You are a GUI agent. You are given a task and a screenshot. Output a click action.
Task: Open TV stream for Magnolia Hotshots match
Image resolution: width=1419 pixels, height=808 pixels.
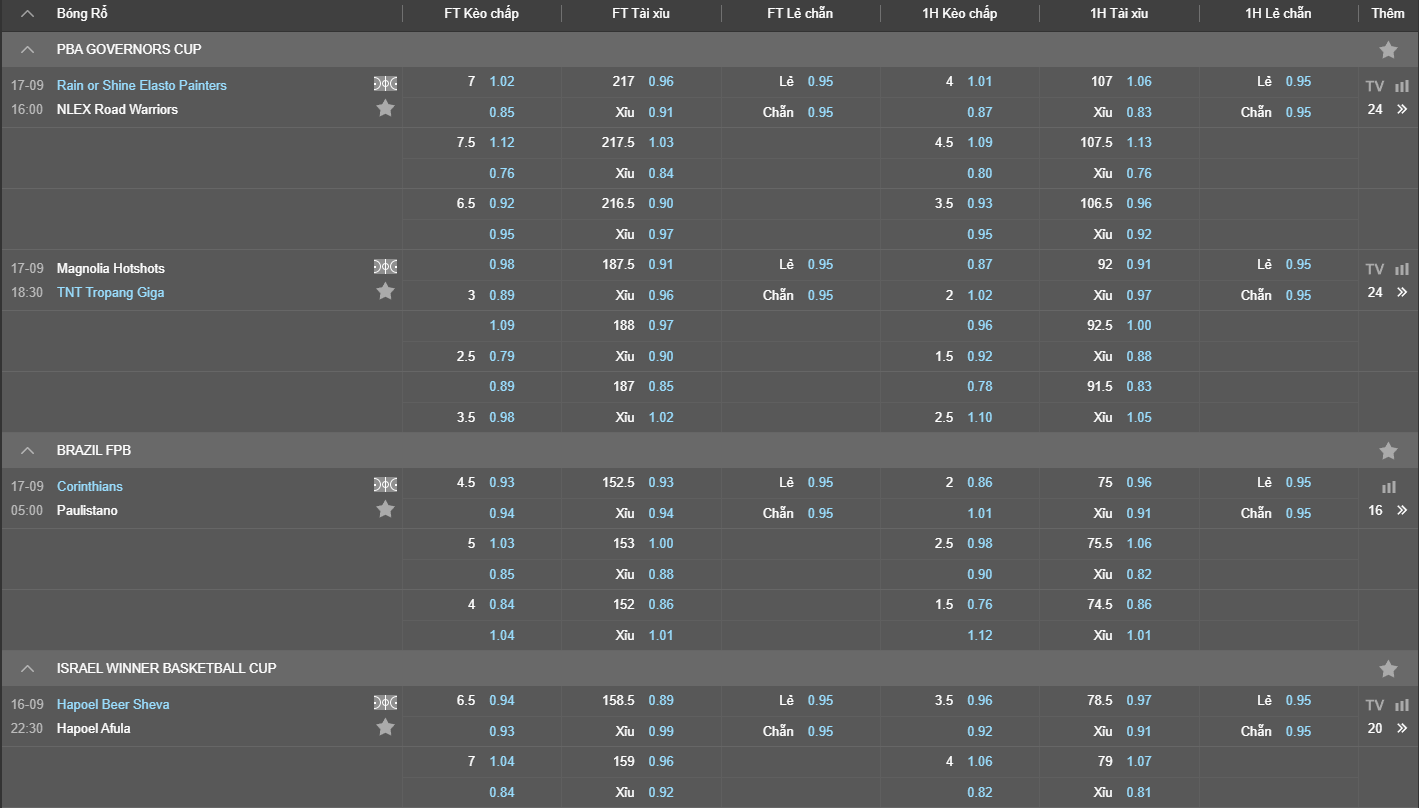tap(1375, 269)
